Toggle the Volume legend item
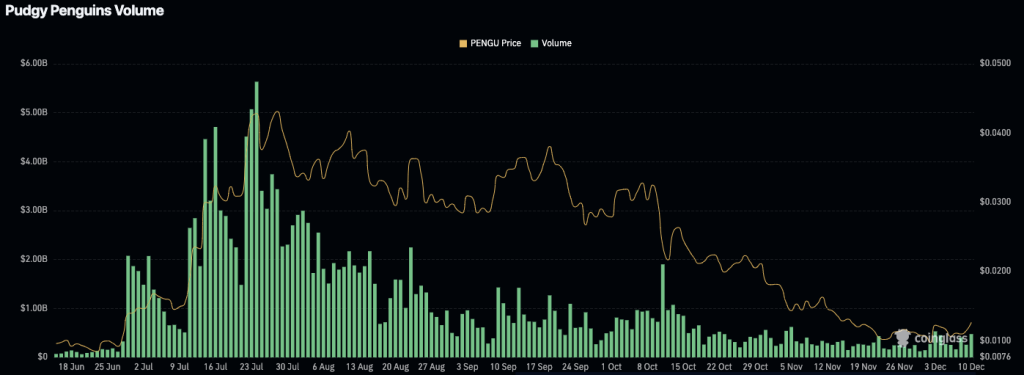The width and height of the screenshot is (1024, 375). [552, 43]
